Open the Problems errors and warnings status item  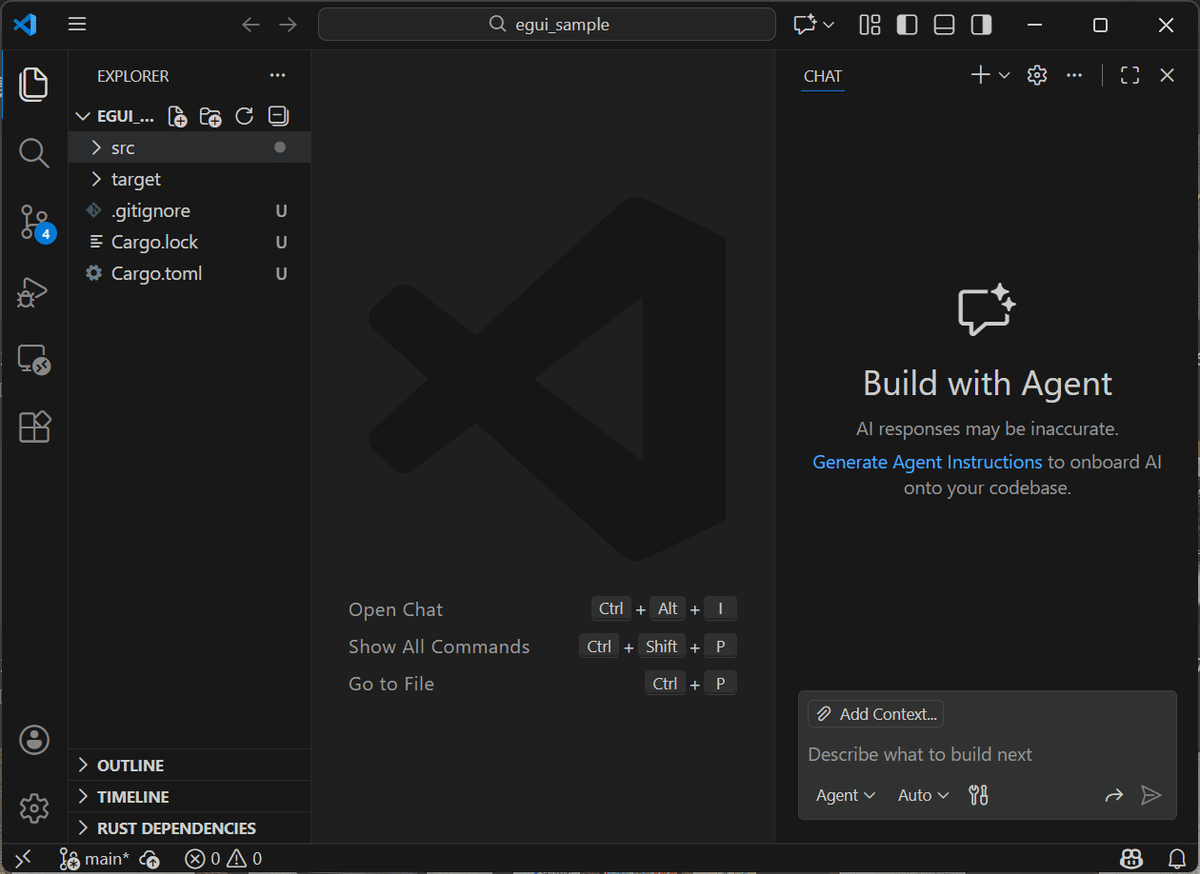(223, 858)
